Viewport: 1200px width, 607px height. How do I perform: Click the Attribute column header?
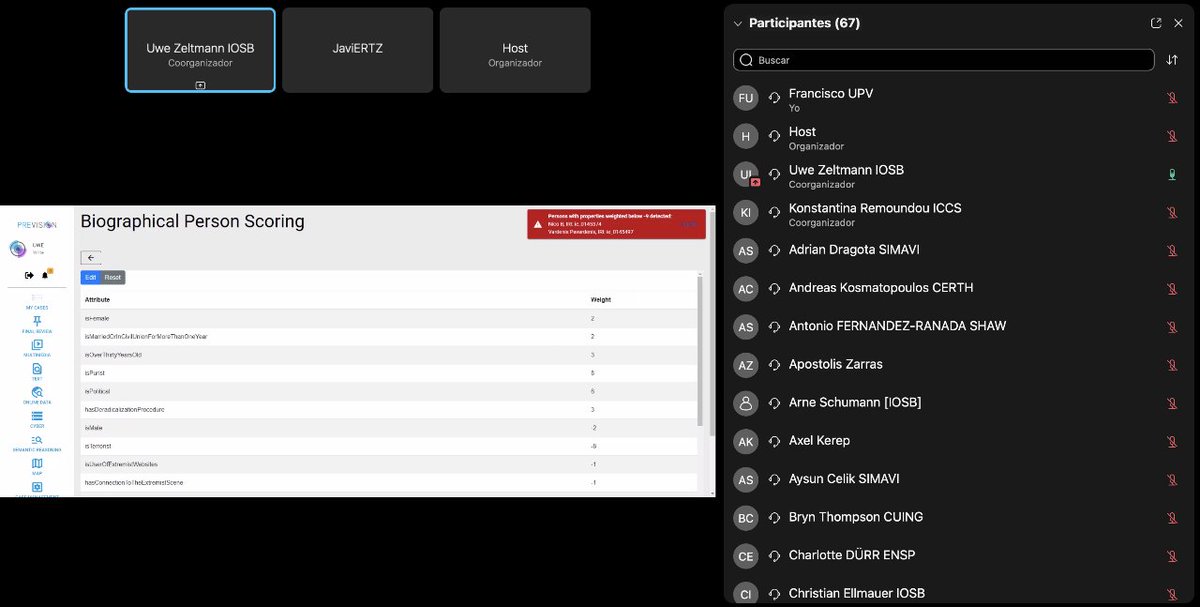[98, 299]
